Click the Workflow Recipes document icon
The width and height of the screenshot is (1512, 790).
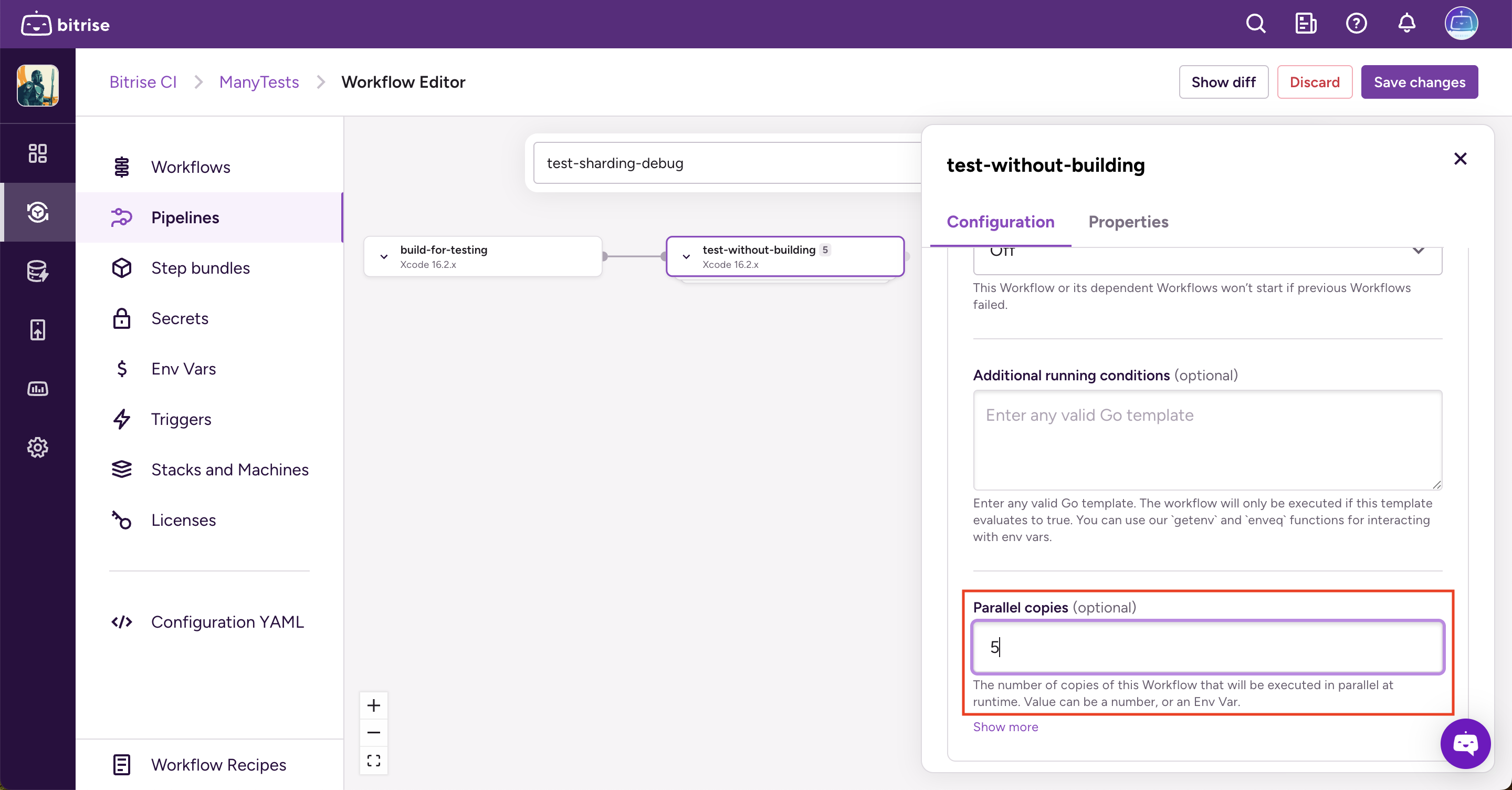click(121, 765)
